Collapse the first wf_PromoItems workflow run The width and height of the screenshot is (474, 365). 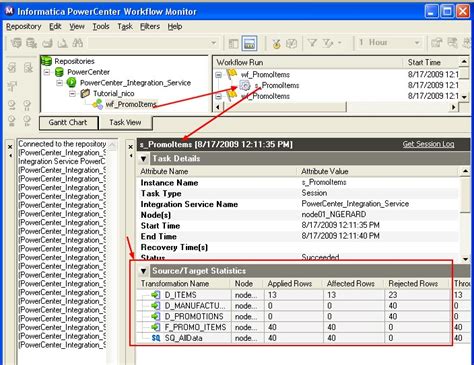219,75
